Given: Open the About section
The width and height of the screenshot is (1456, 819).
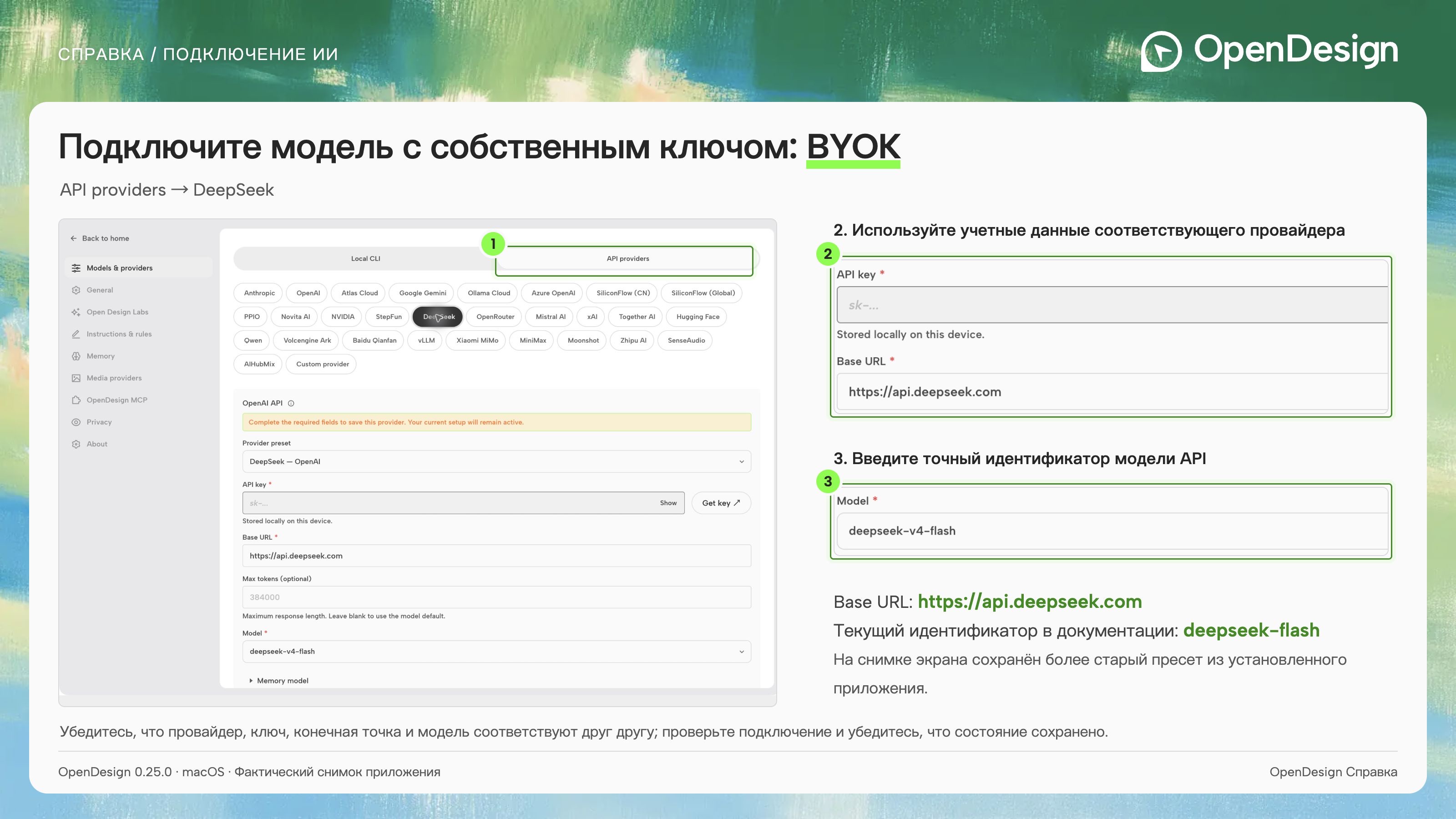Looking at the screenshot, I should coord(138,444).
